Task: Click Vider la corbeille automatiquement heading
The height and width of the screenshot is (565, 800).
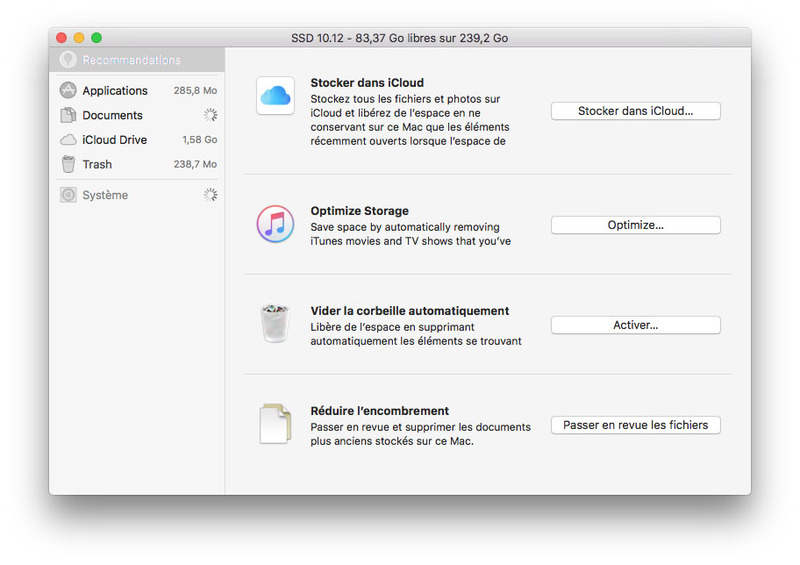Action: 410,311
